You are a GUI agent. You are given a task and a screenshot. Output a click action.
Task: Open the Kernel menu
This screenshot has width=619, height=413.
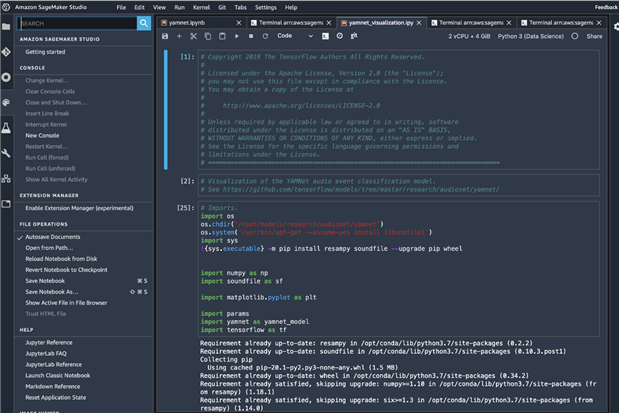click(201, 7)
